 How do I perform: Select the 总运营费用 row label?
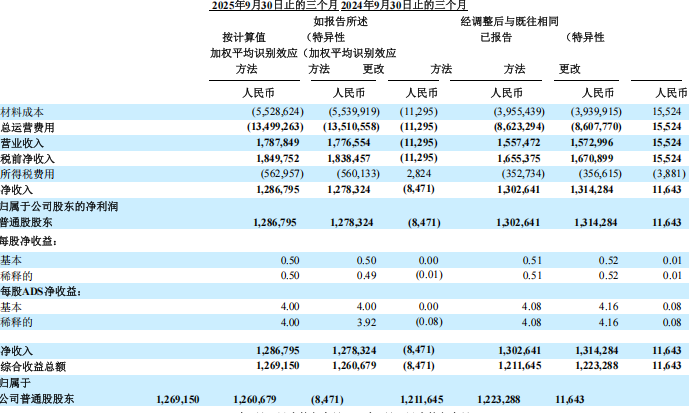[27, 128]
